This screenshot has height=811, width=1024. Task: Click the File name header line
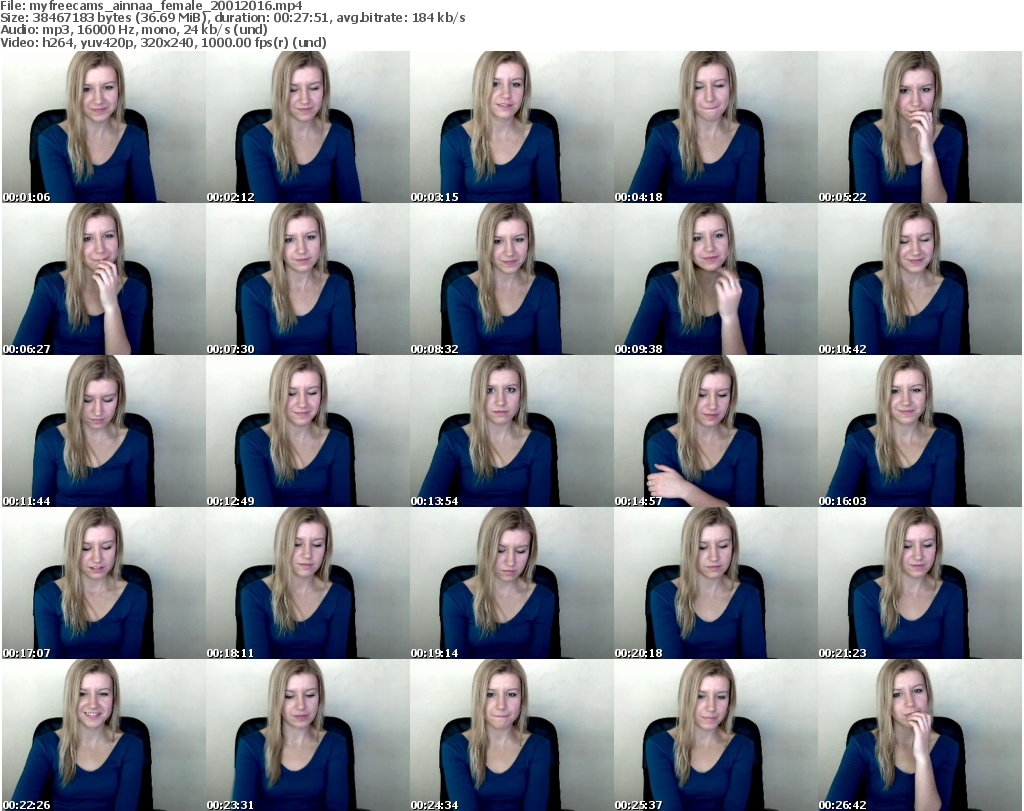tap(152, 6)
